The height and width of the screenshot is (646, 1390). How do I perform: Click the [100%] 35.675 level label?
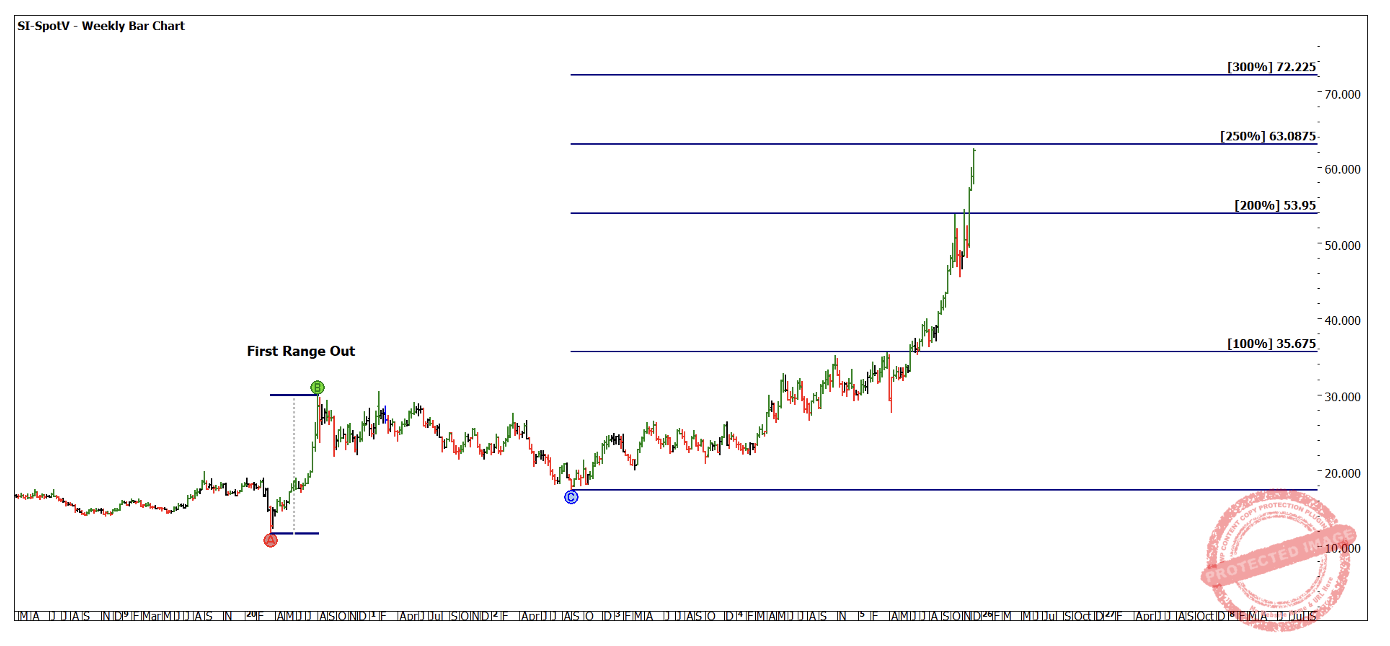point(1271,343)
